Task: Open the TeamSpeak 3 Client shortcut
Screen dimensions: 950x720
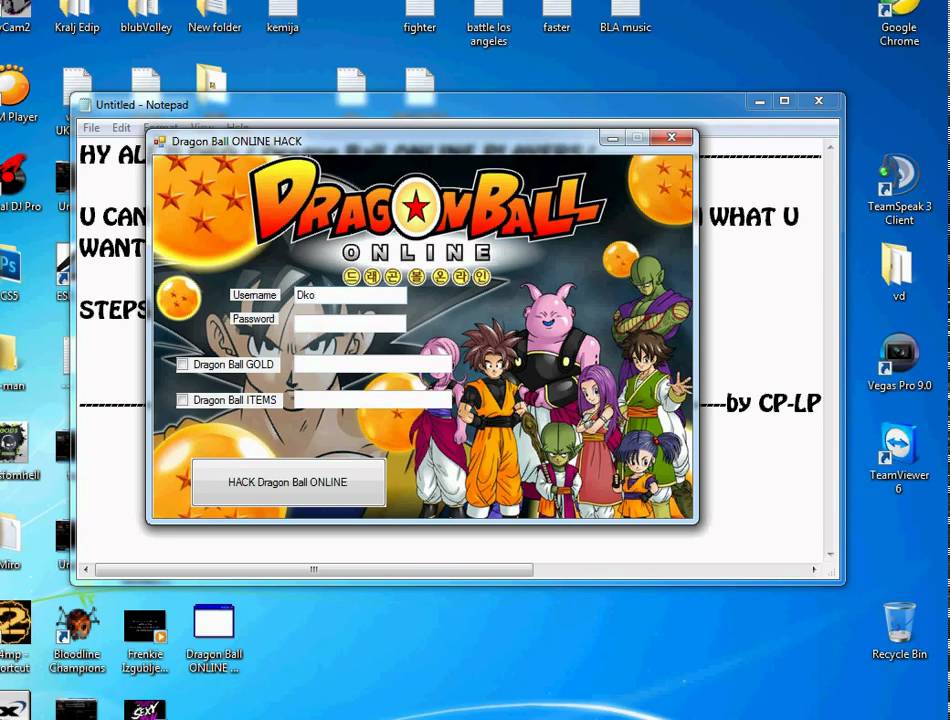Action: click(899, 190)
